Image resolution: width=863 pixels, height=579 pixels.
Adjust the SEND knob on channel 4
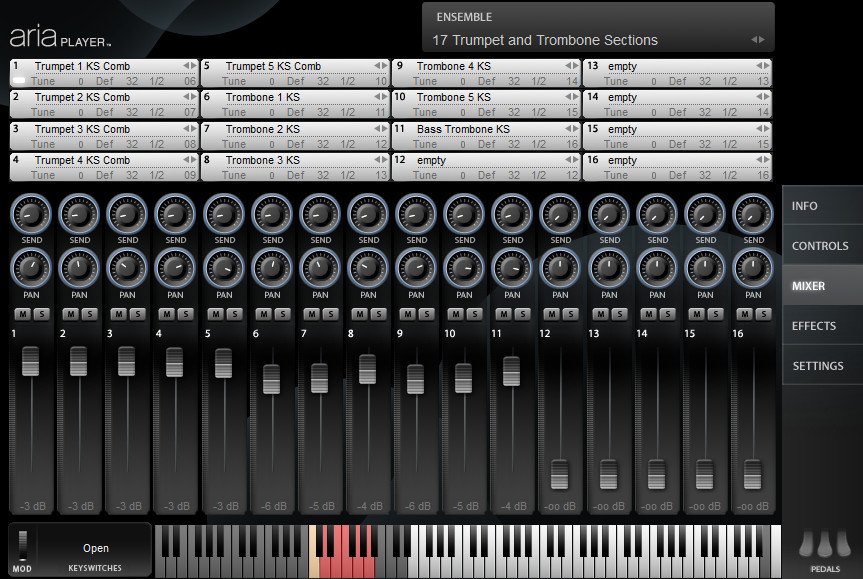175,214
